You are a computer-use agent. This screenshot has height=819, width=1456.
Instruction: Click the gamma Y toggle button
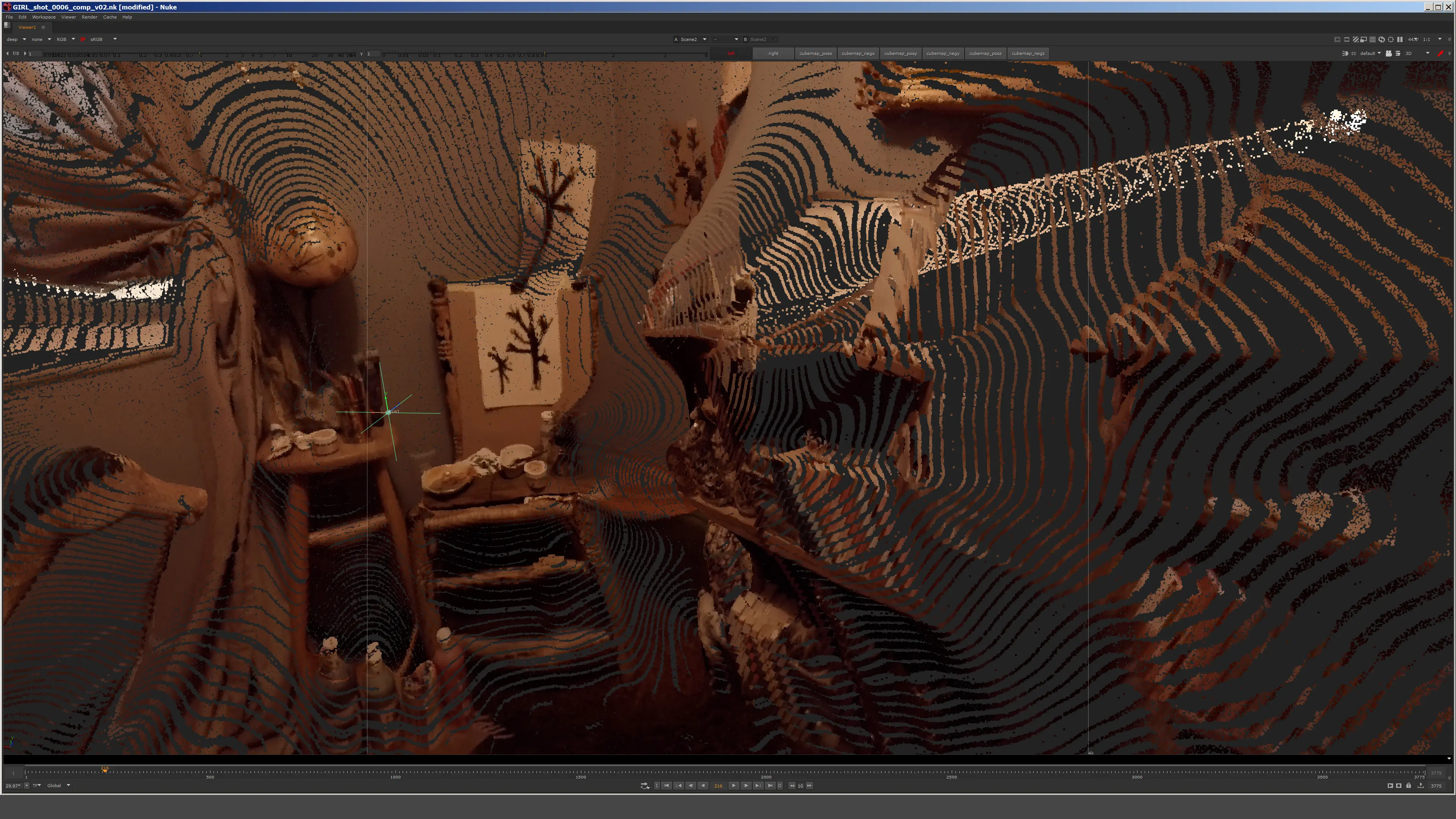(361, 54)
